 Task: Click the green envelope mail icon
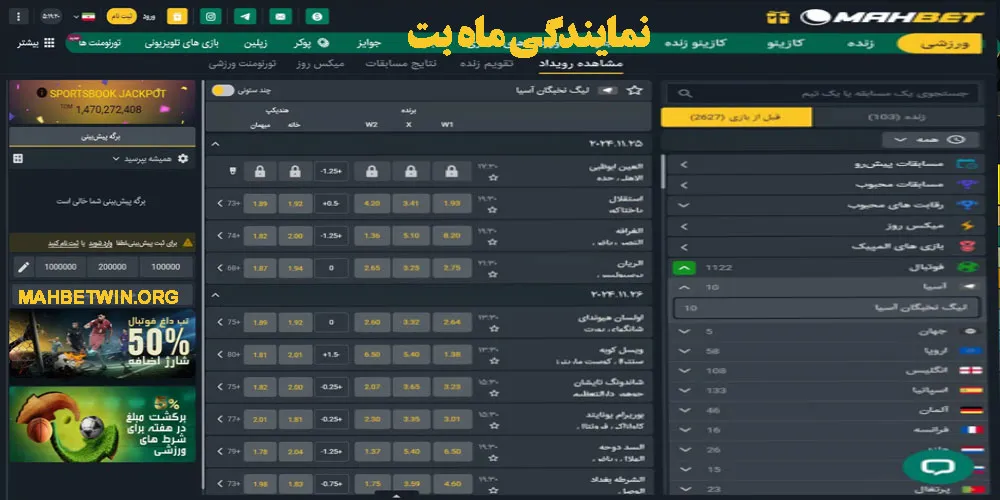pyautogui.click(x=281, y=16)
